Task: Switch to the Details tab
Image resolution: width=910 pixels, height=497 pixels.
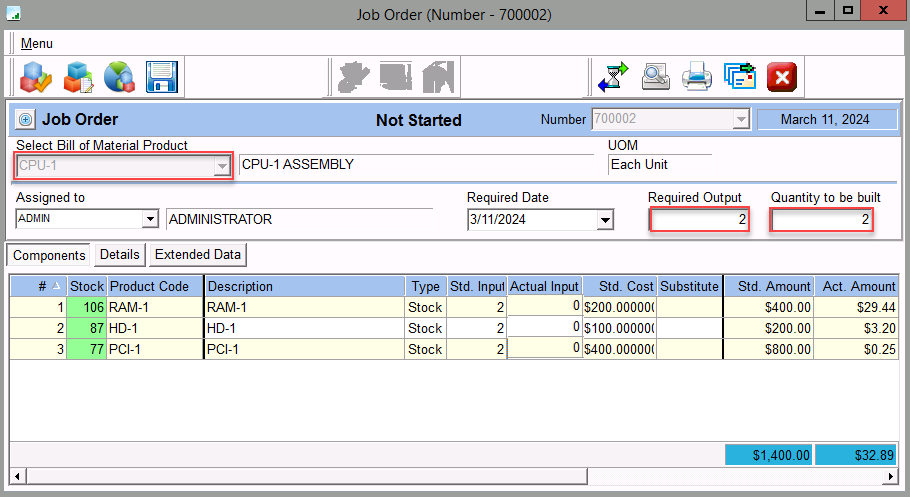Action: (x=119, y=255)
